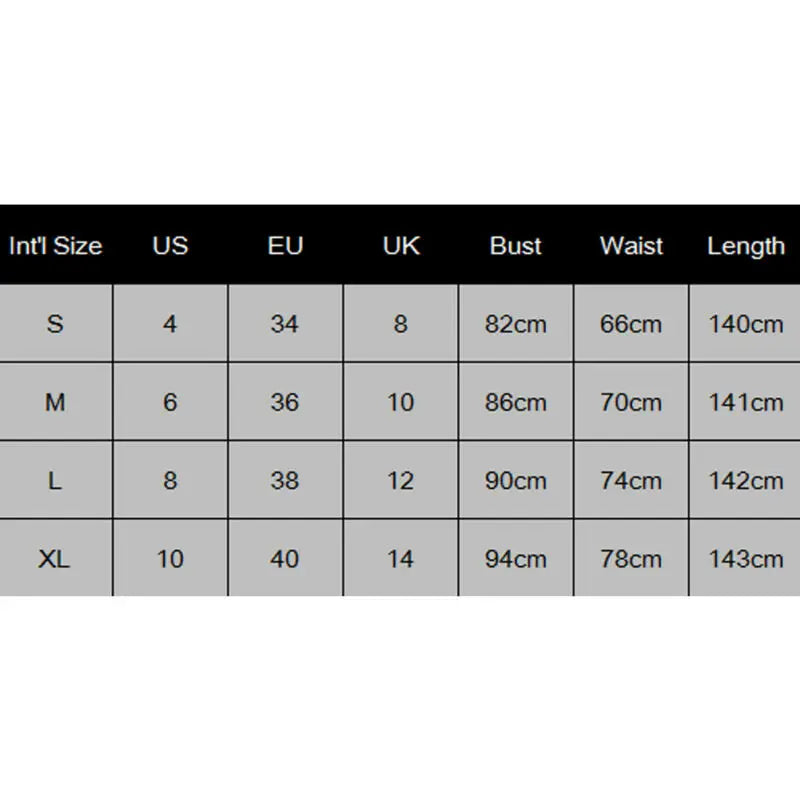The height and width of the screenshot is (800, 800).
Task: Select the Waist header cell
Action: (x=631, y=246)
